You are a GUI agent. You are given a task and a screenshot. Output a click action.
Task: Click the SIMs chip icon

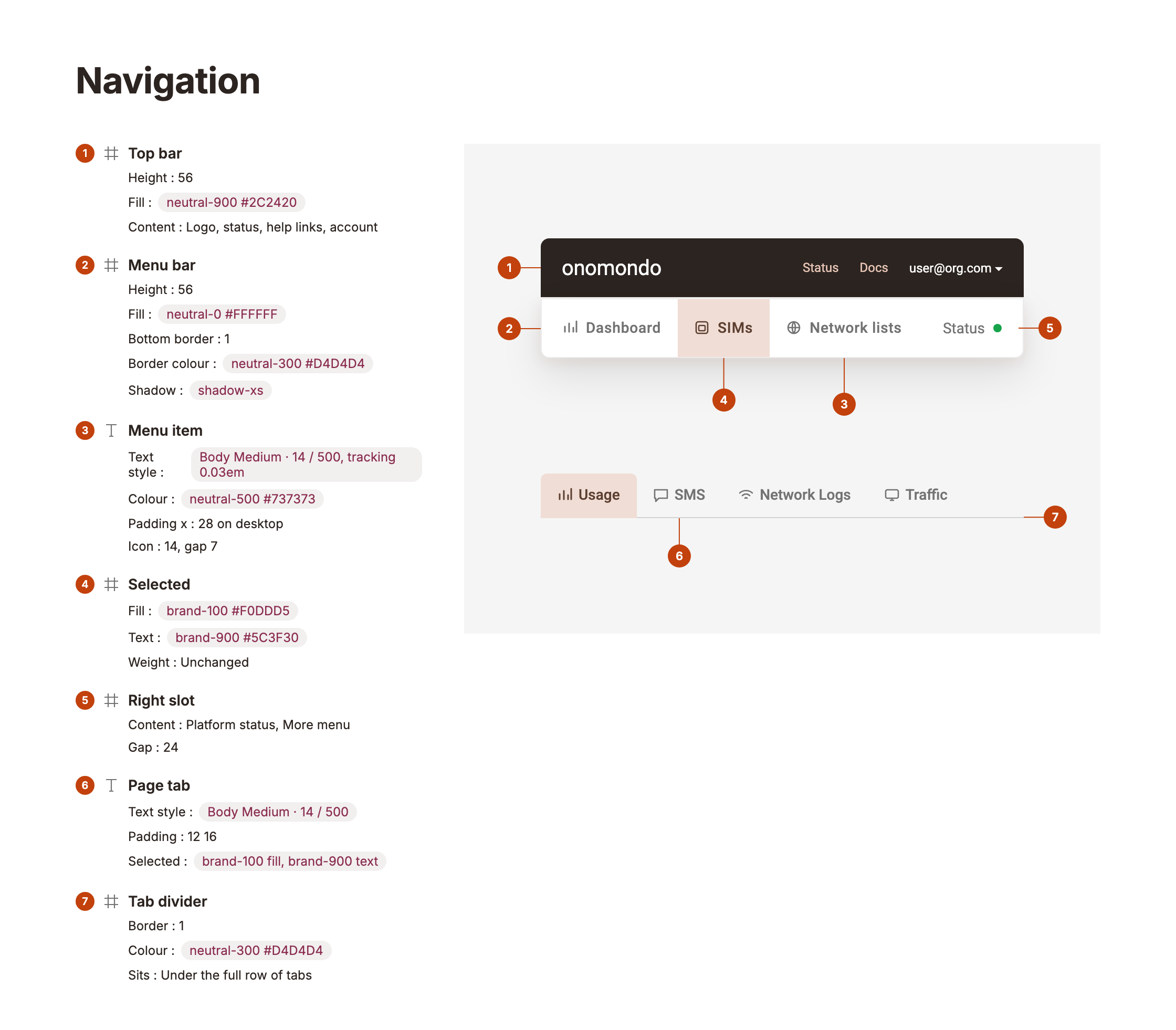tap(702, 328)
